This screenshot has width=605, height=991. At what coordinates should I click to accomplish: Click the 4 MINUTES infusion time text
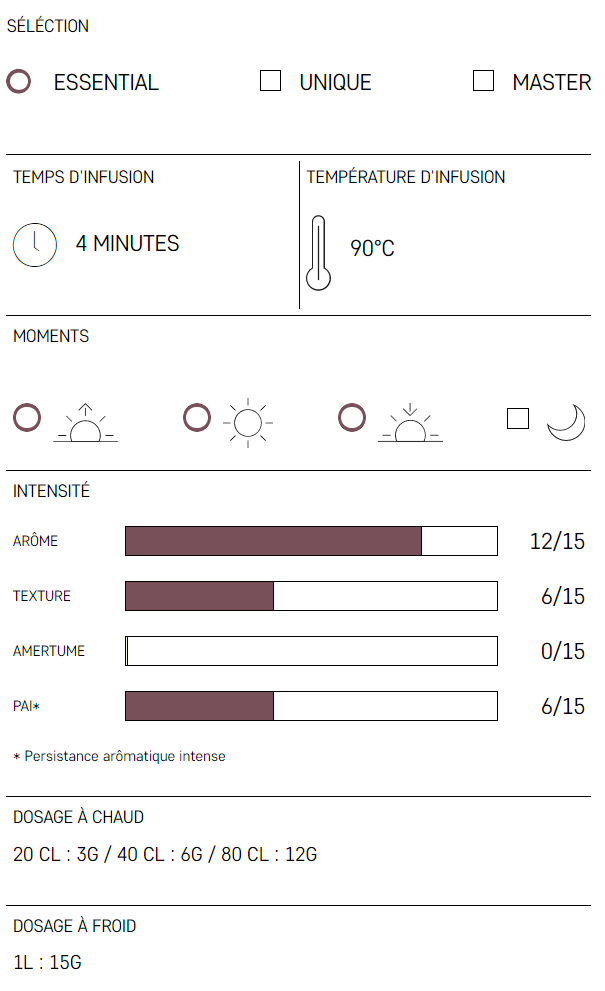click(128, 244)
